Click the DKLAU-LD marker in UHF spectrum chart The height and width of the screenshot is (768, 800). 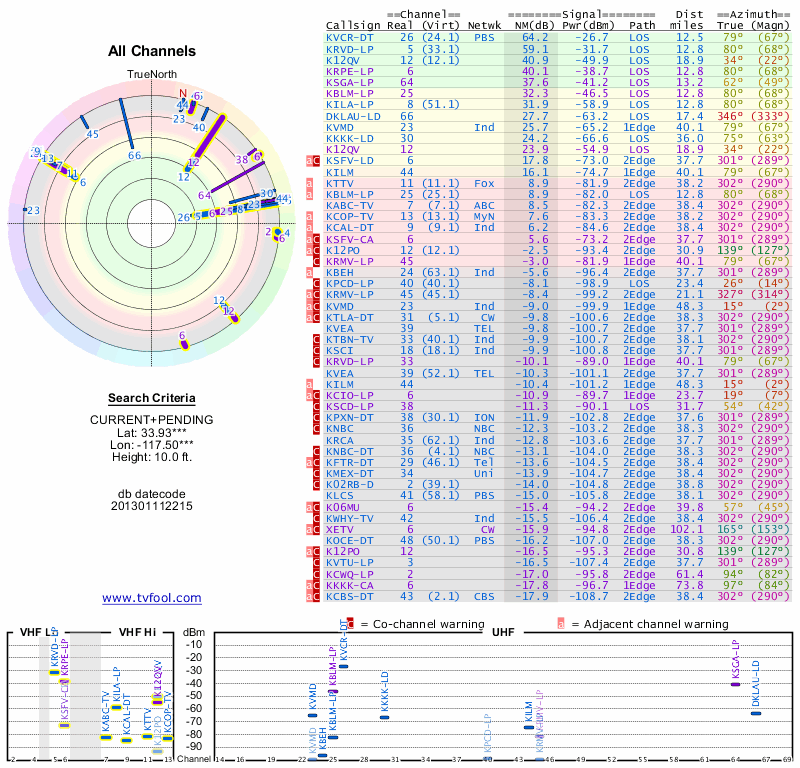coord(756,713)
